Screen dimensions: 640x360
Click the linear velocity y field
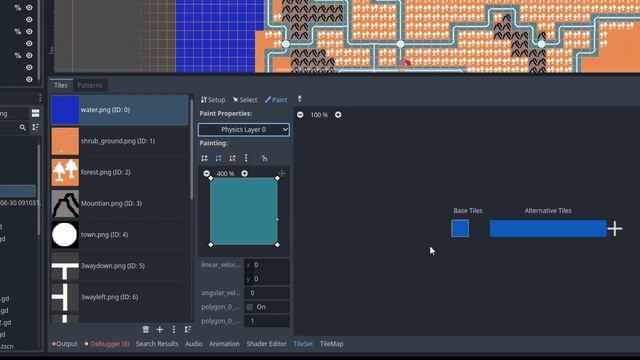click(x=267, y=279)
